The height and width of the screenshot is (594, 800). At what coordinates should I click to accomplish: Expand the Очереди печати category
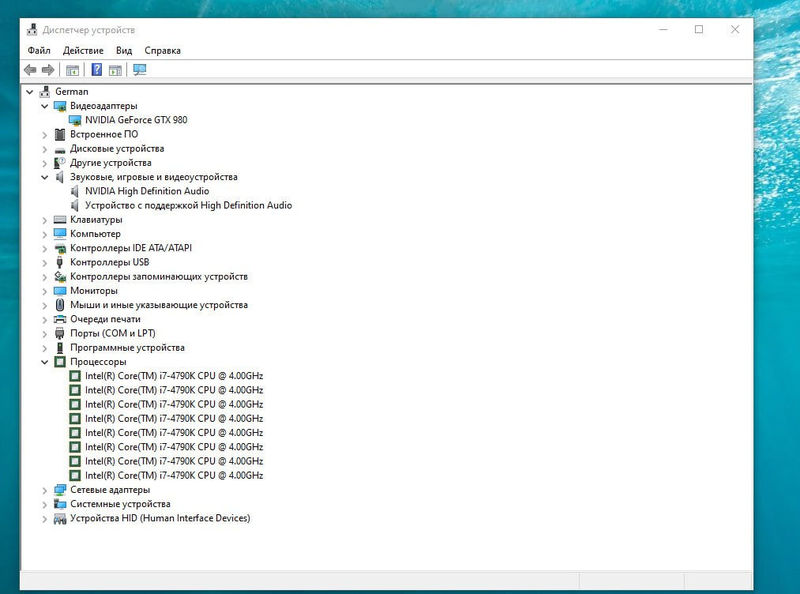point(44,319)
